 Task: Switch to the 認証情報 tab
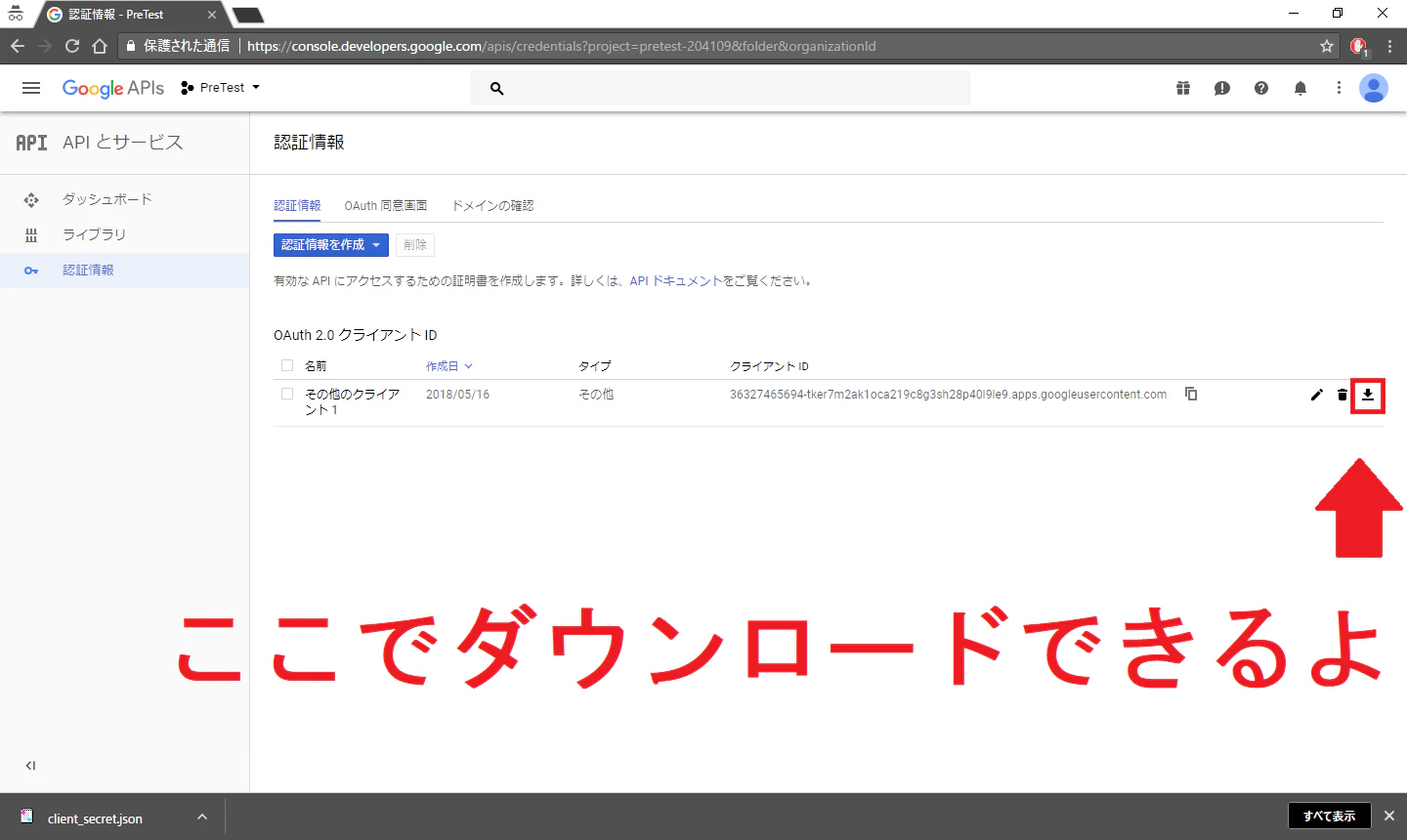(297, 206)
